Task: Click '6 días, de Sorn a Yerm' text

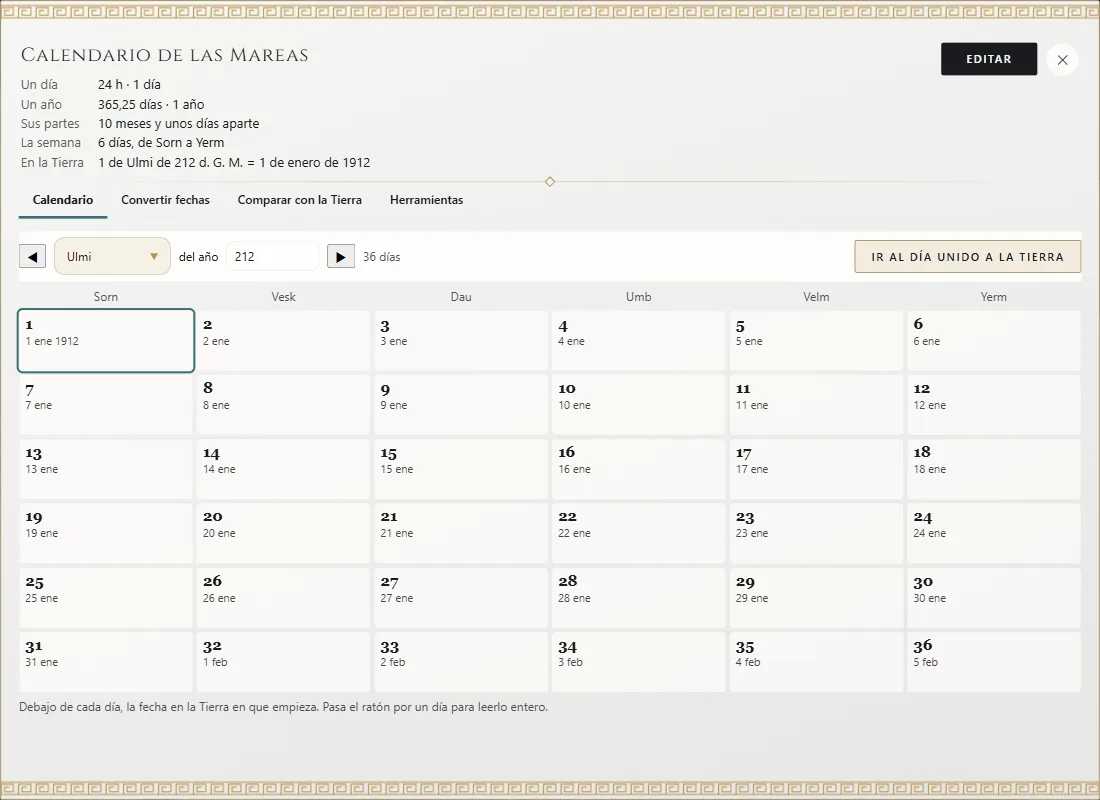Action: pos(161,142)
